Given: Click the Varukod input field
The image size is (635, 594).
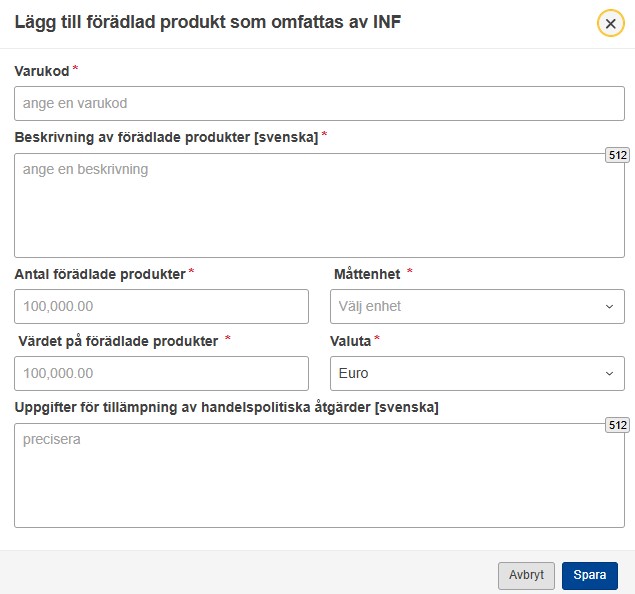Looking at the screenshot, I should coord(319,103).
